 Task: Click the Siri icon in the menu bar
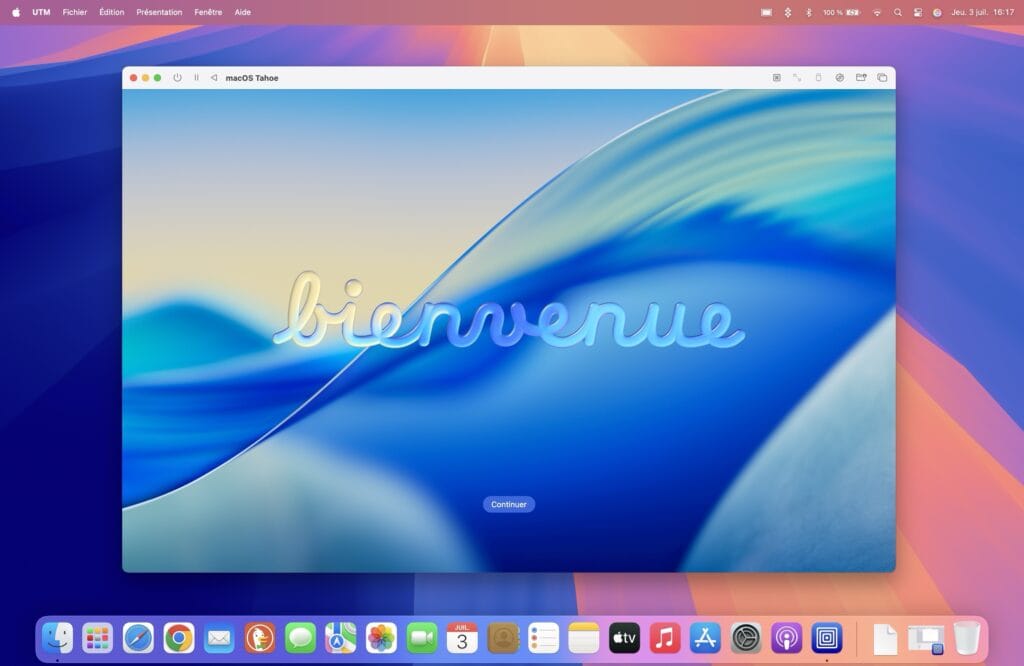coord(937,12)
